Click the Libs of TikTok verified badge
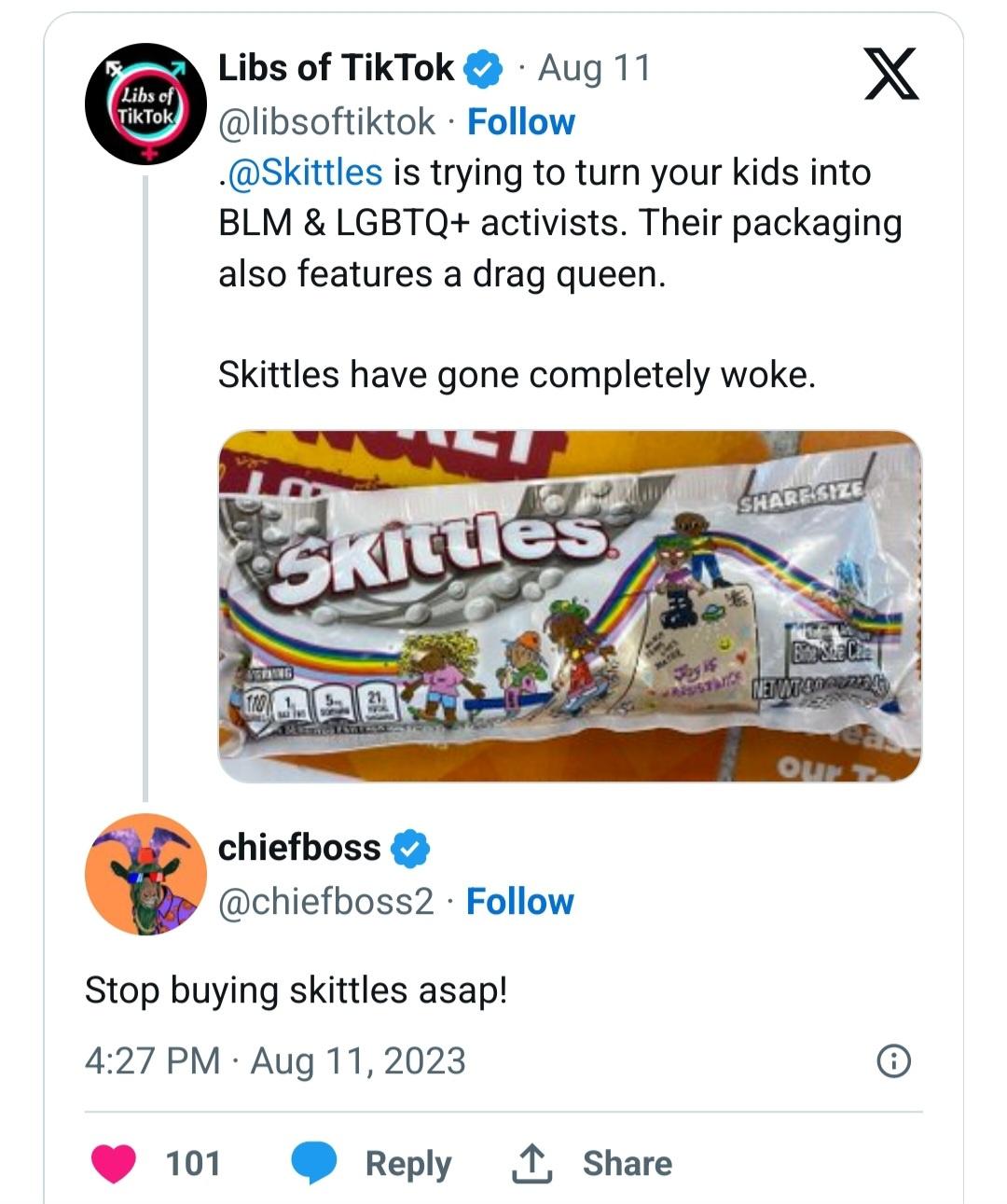 click(481, 67)
